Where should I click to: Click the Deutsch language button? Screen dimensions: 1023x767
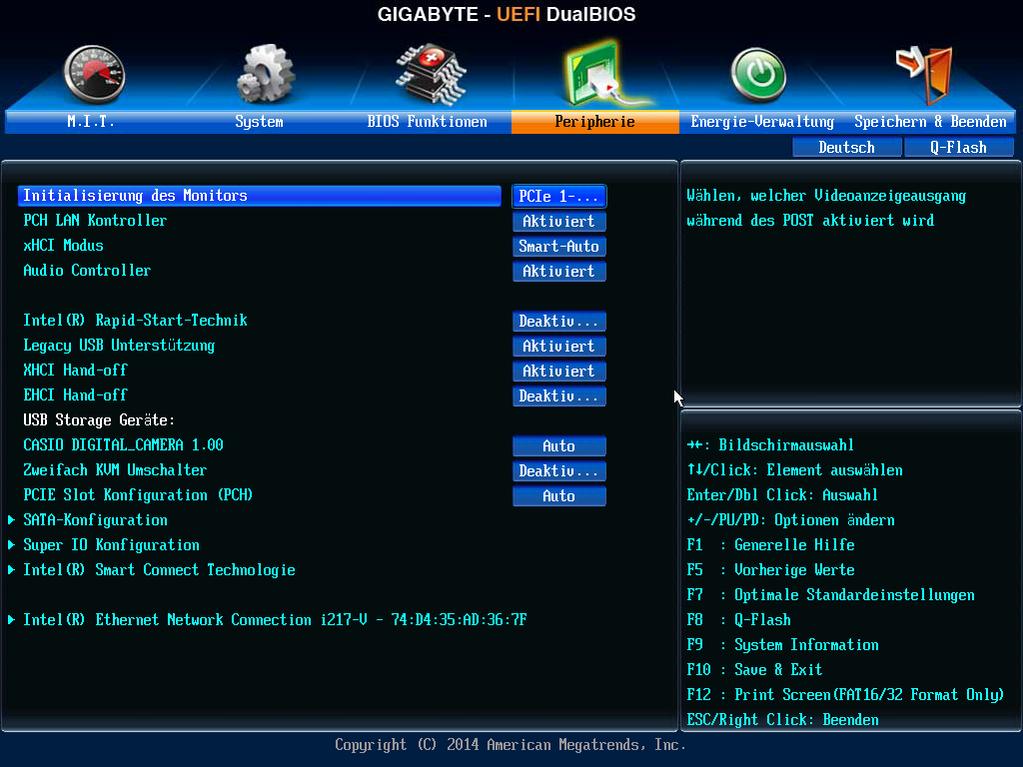pyautogui.click(x=847, y=147)
